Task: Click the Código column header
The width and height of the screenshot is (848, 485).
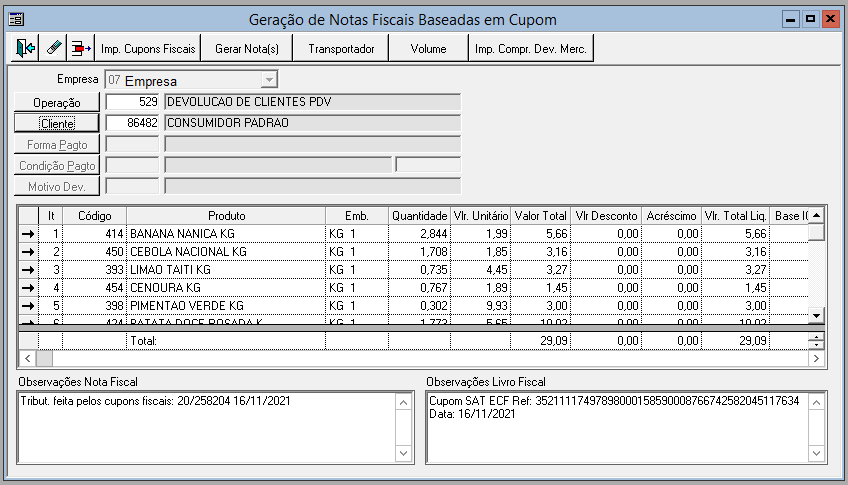Action: click(x=95, y=216)
